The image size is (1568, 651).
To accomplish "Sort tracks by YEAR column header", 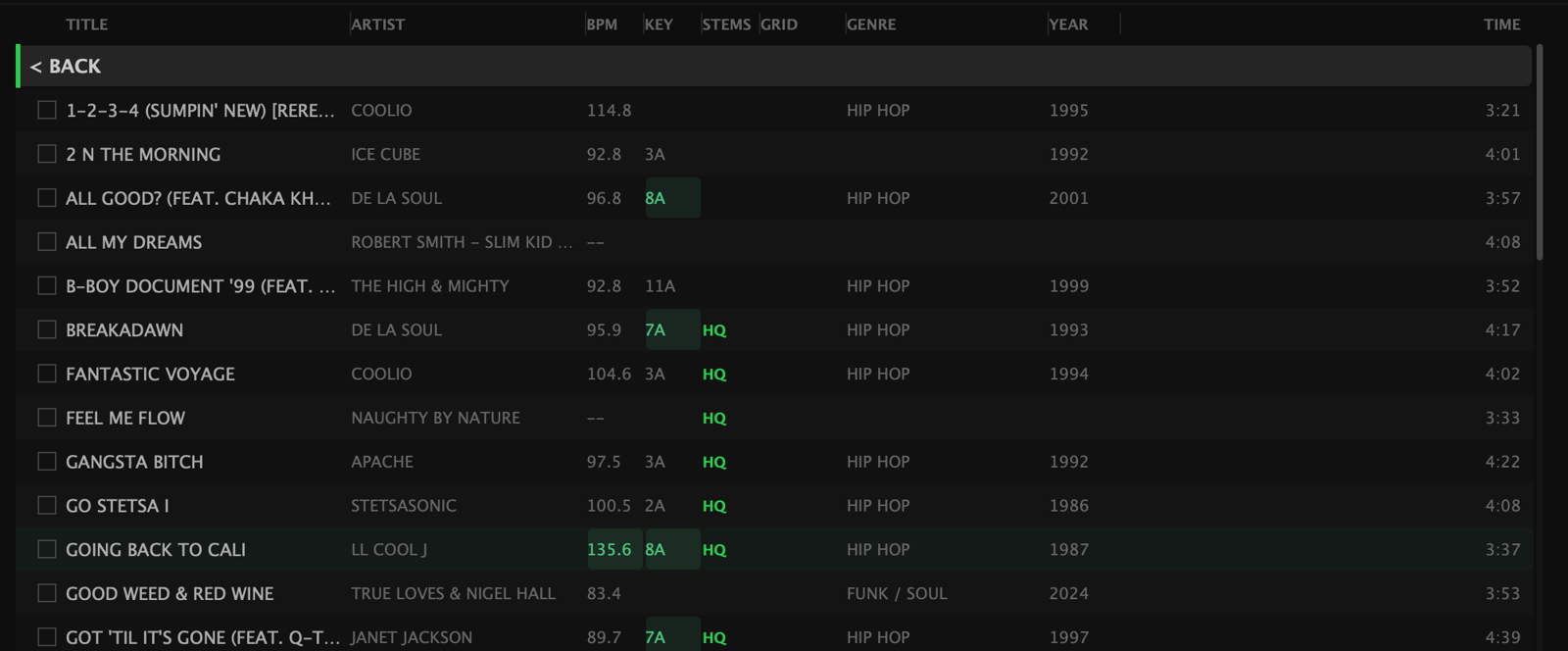I will 1068,25.
